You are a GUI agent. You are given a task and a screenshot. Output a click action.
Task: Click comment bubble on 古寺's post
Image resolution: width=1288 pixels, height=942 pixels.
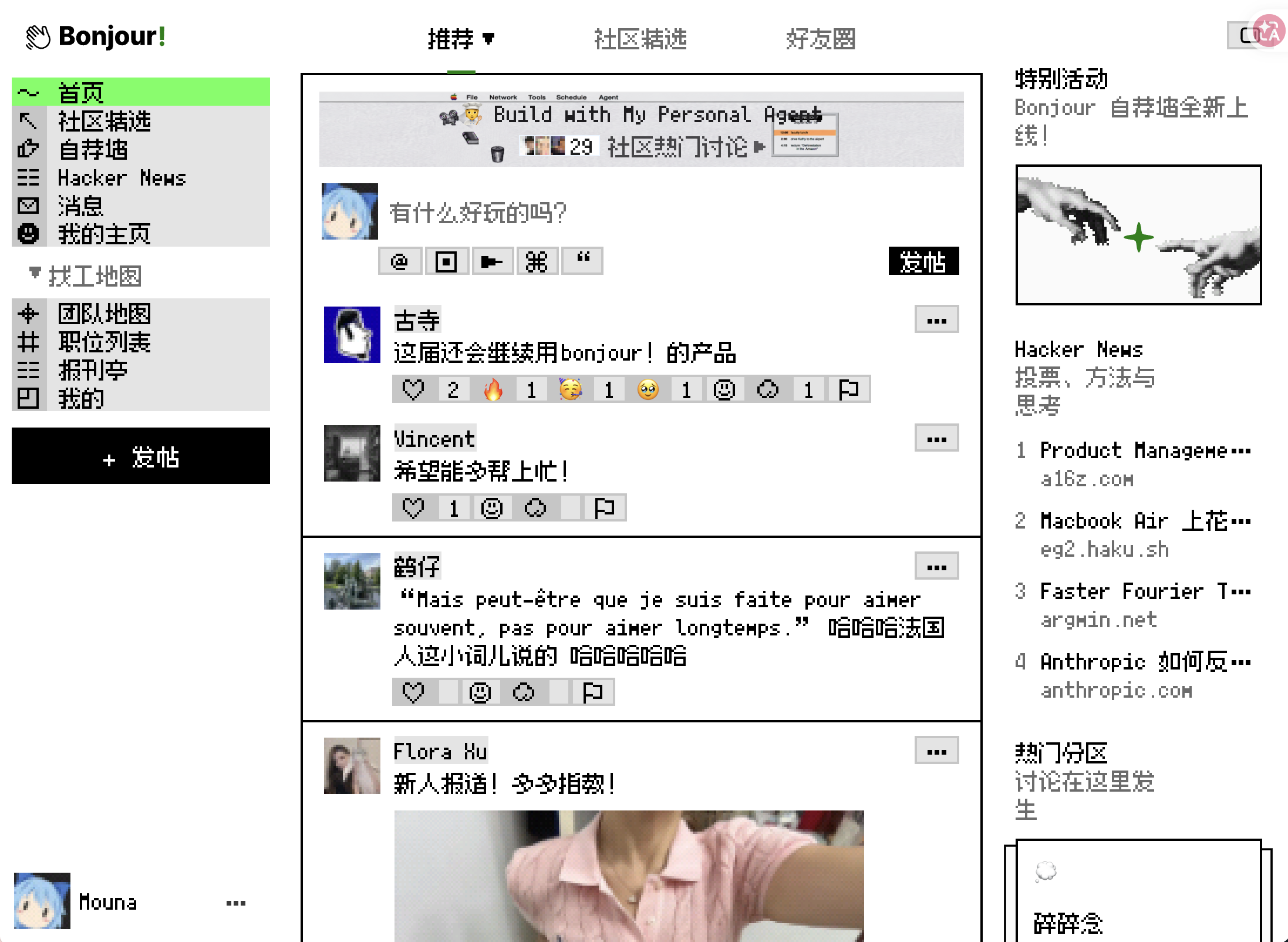(x=768, y=389)
